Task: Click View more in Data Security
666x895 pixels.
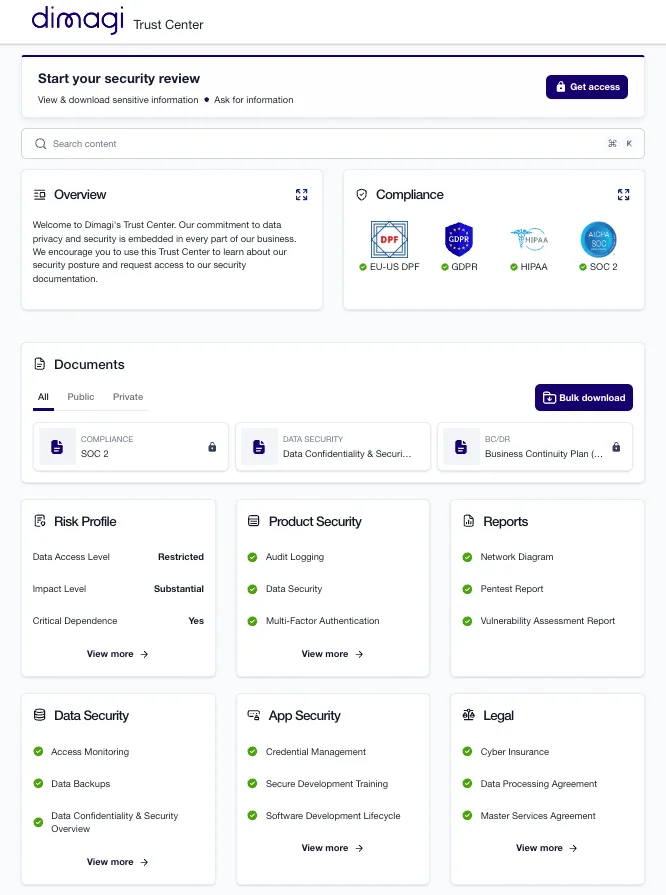Action: 118,862
